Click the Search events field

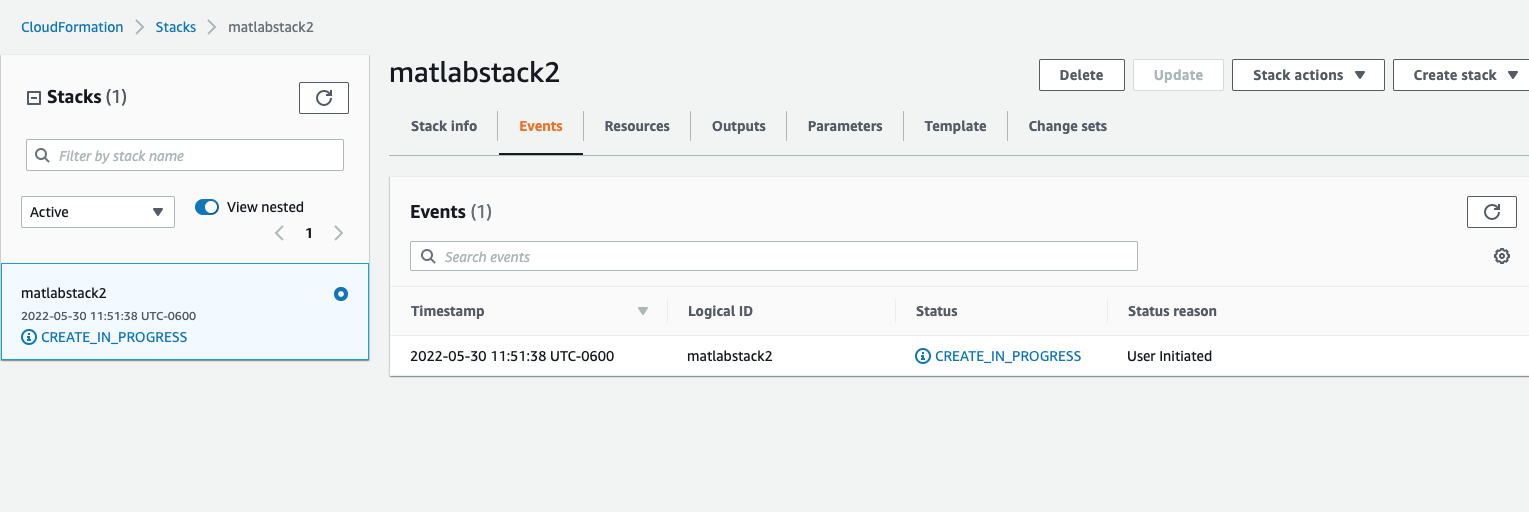(x=774, y=256)
